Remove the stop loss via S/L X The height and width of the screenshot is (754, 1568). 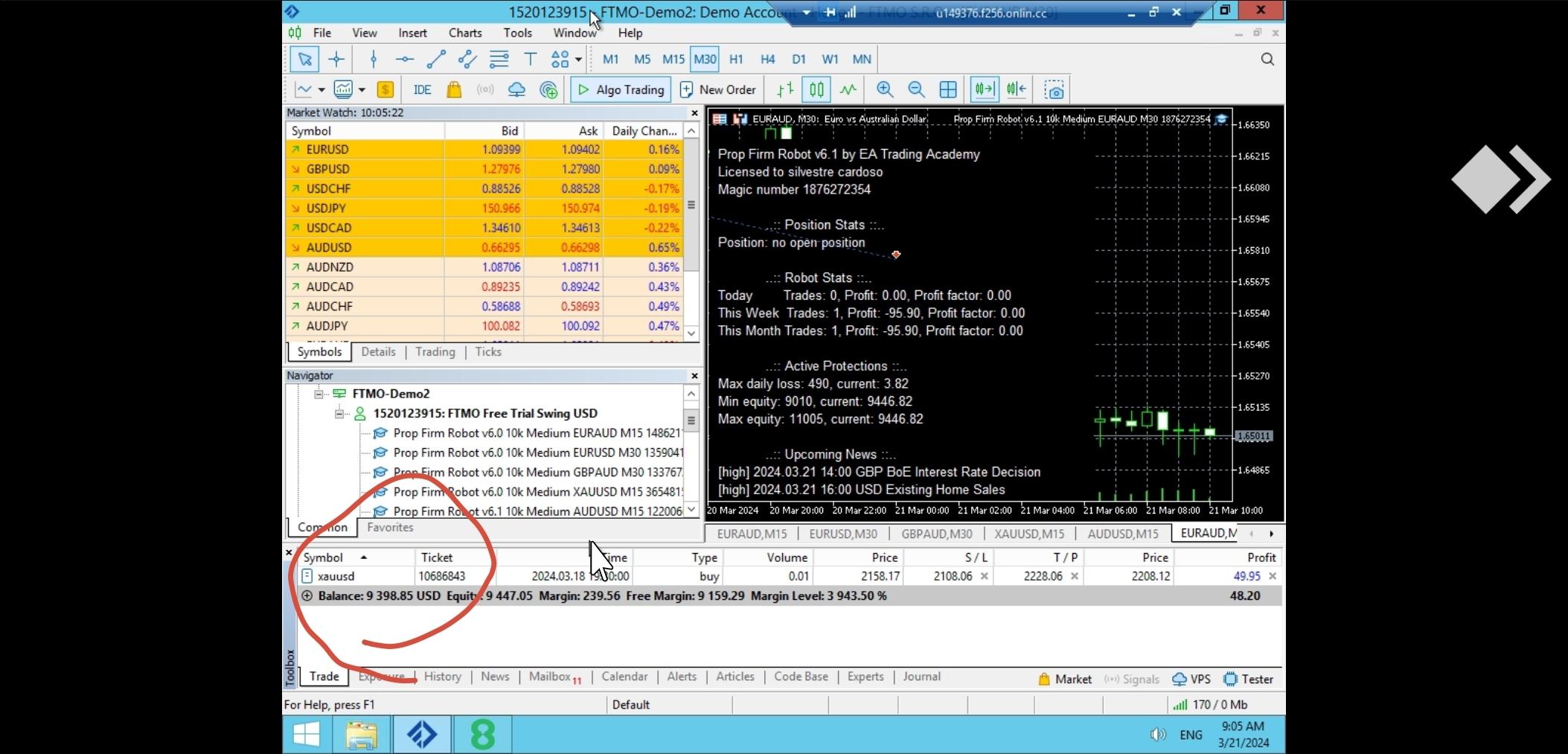985,576
